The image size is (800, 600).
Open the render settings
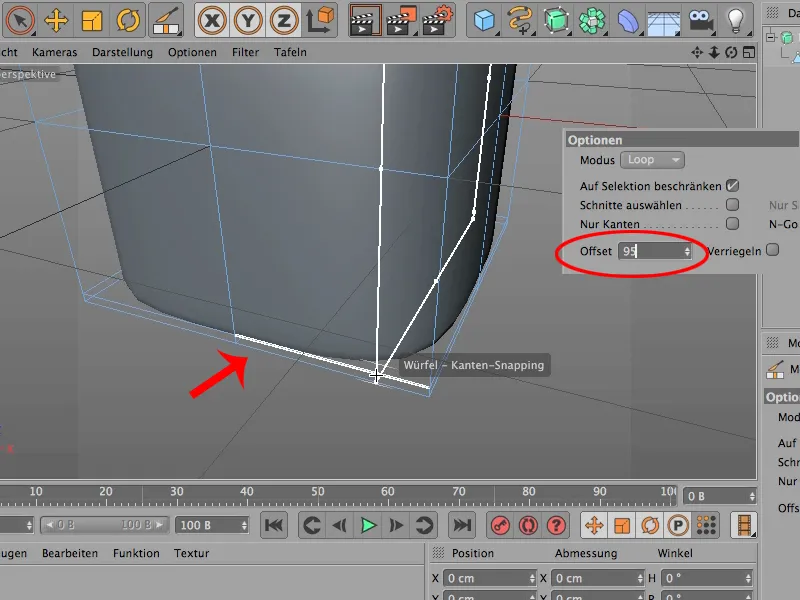438,20
